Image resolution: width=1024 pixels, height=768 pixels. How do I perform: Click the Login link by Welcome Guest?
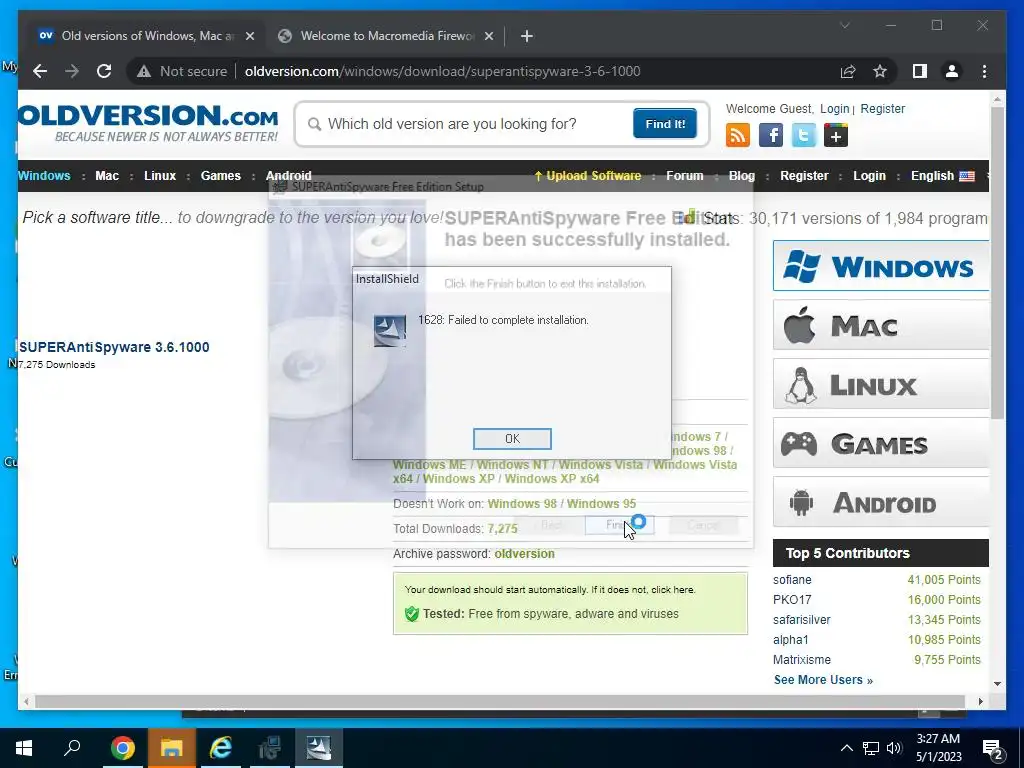tap(835, 108)
